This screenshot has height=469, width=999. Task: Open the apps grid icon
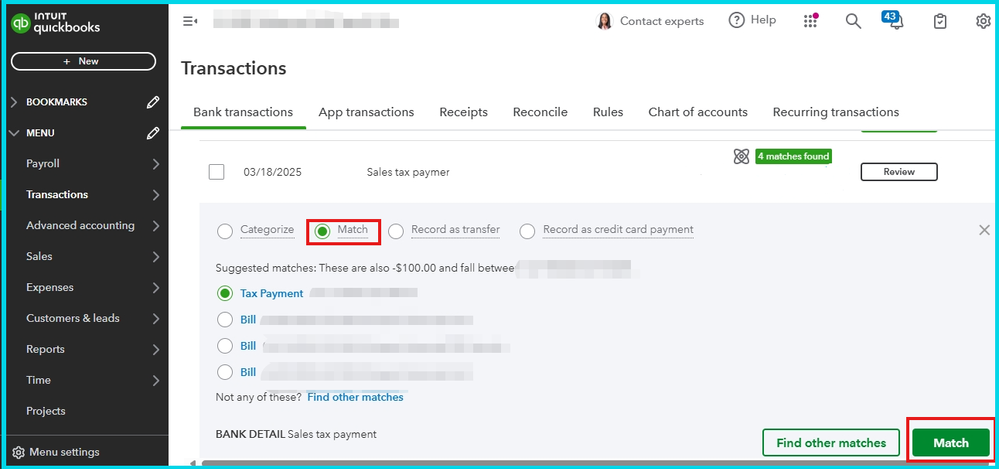click(x=810, y=21)
